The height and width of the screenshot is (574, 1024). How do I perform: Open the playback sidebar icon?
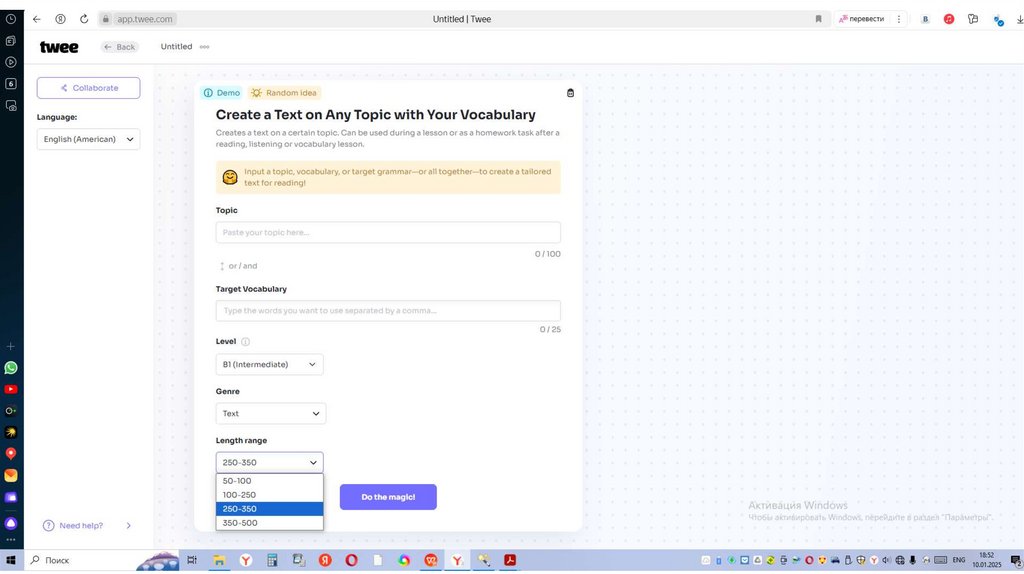(x=11, y=63)
